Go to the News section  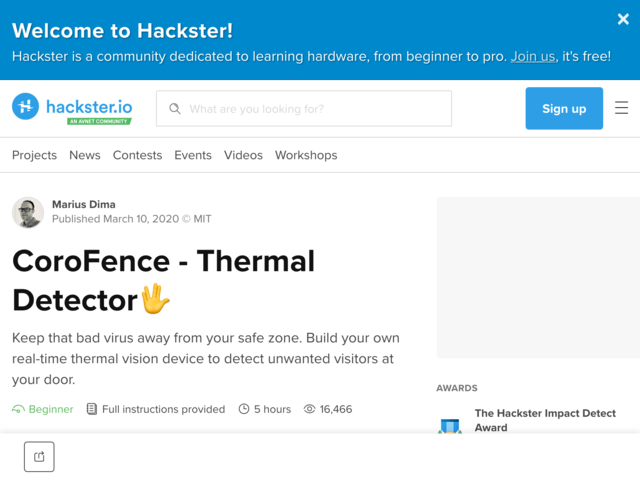click(x=84, y=155)
